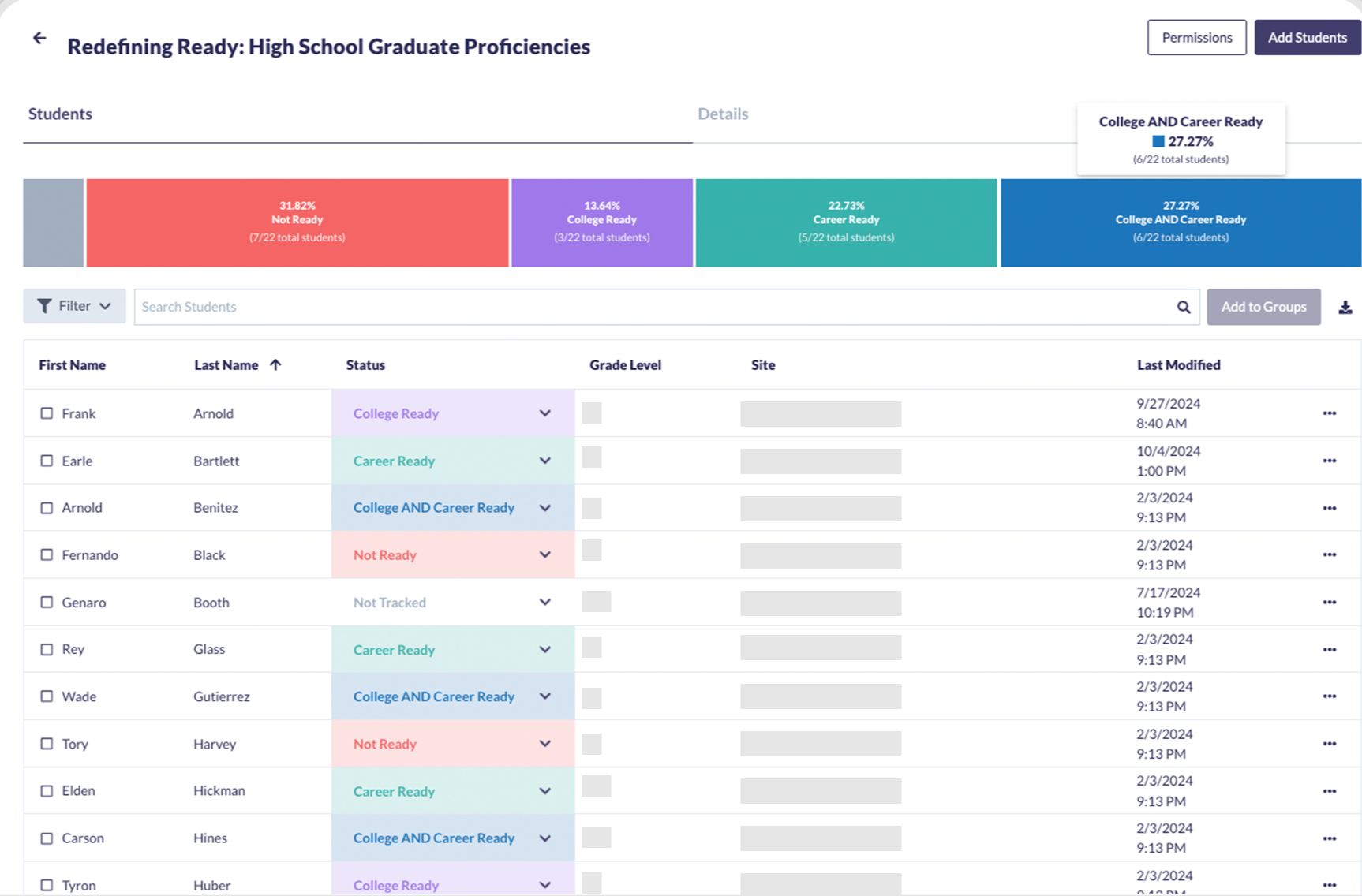This screenshot has width=1362, height=896.
Task: Click the red Not Ready bar segment
Action: coord(297,222)
